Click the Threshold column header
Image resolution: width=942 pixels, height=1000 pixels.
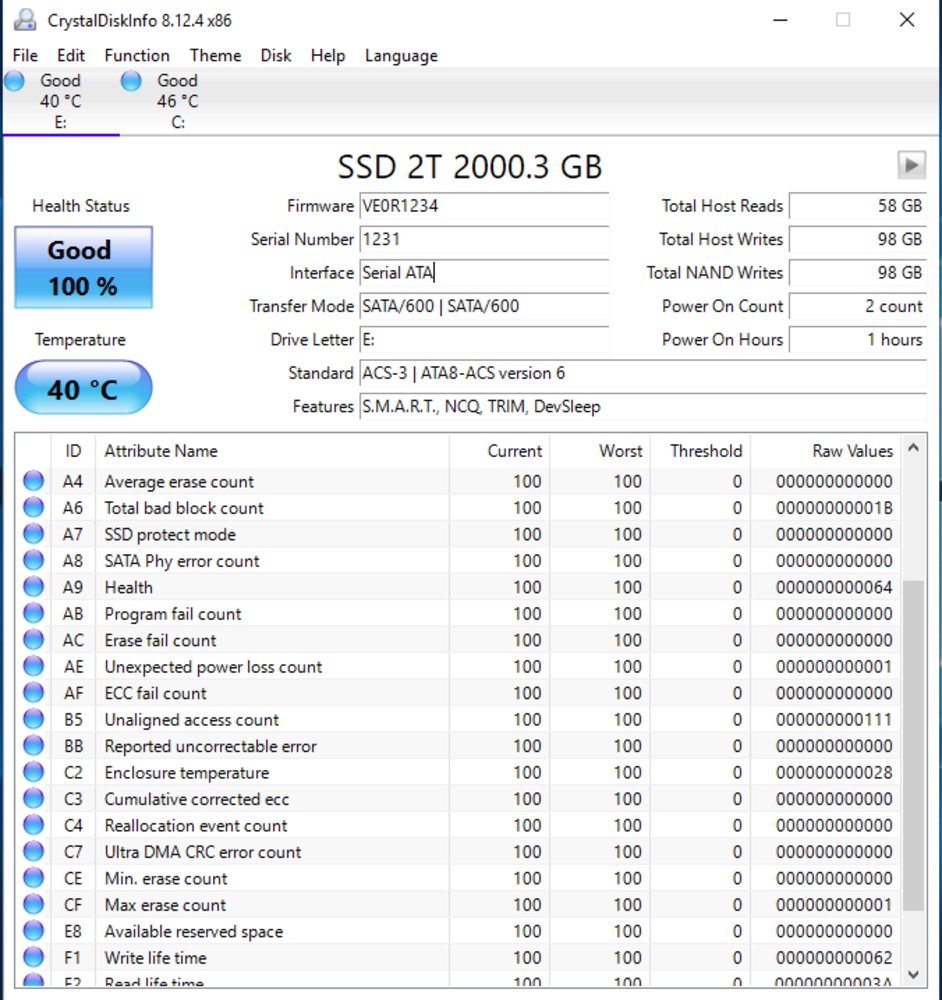[x=700, y=451]
